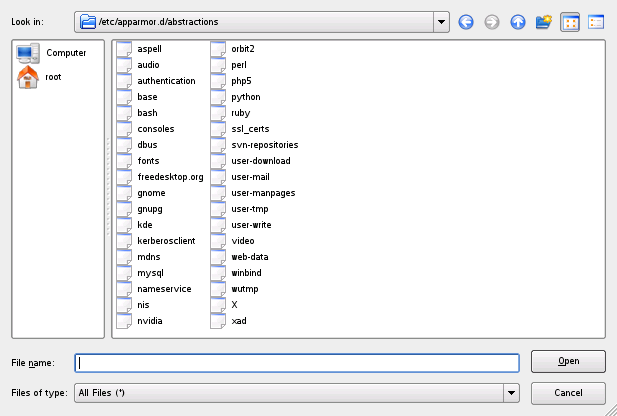This screenshot has height=416, width=617.
Task: Click the video file name
Action: point(243,241)
